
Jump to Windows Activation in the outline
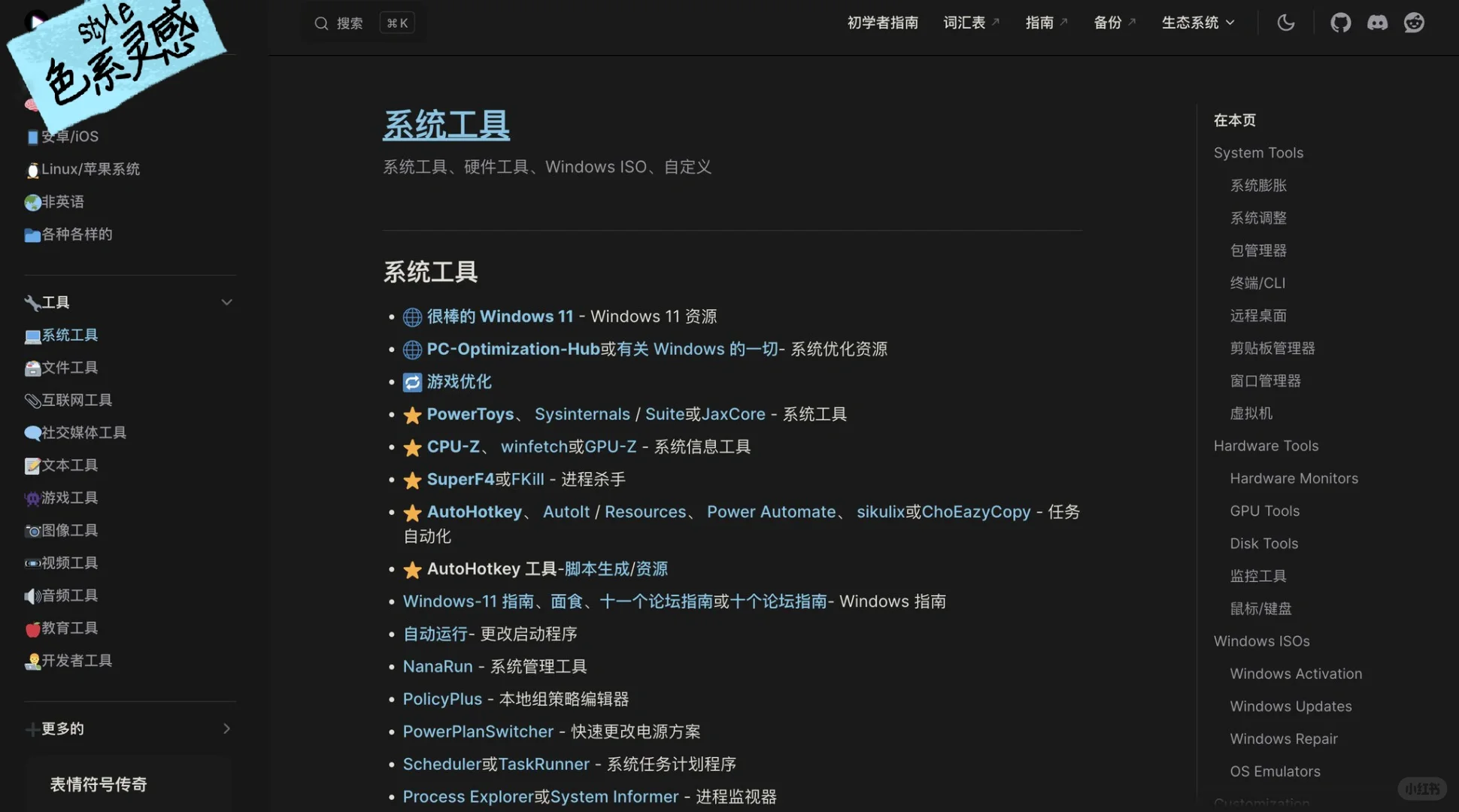1296,673
